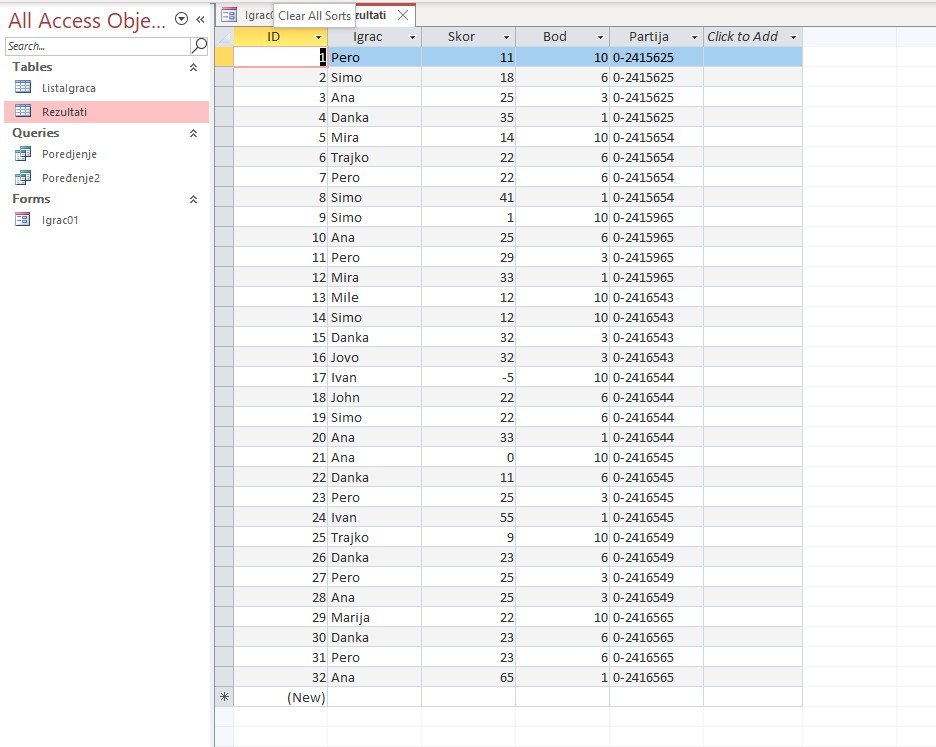Viewport: 936px width, 747px height.
Task: Select the Igrac01 form
Action: pyautogui.click(x=106, y=220)
